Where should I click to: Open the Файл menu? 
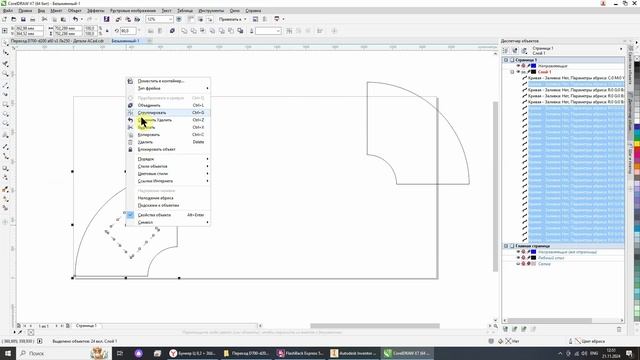pos(8,11)
